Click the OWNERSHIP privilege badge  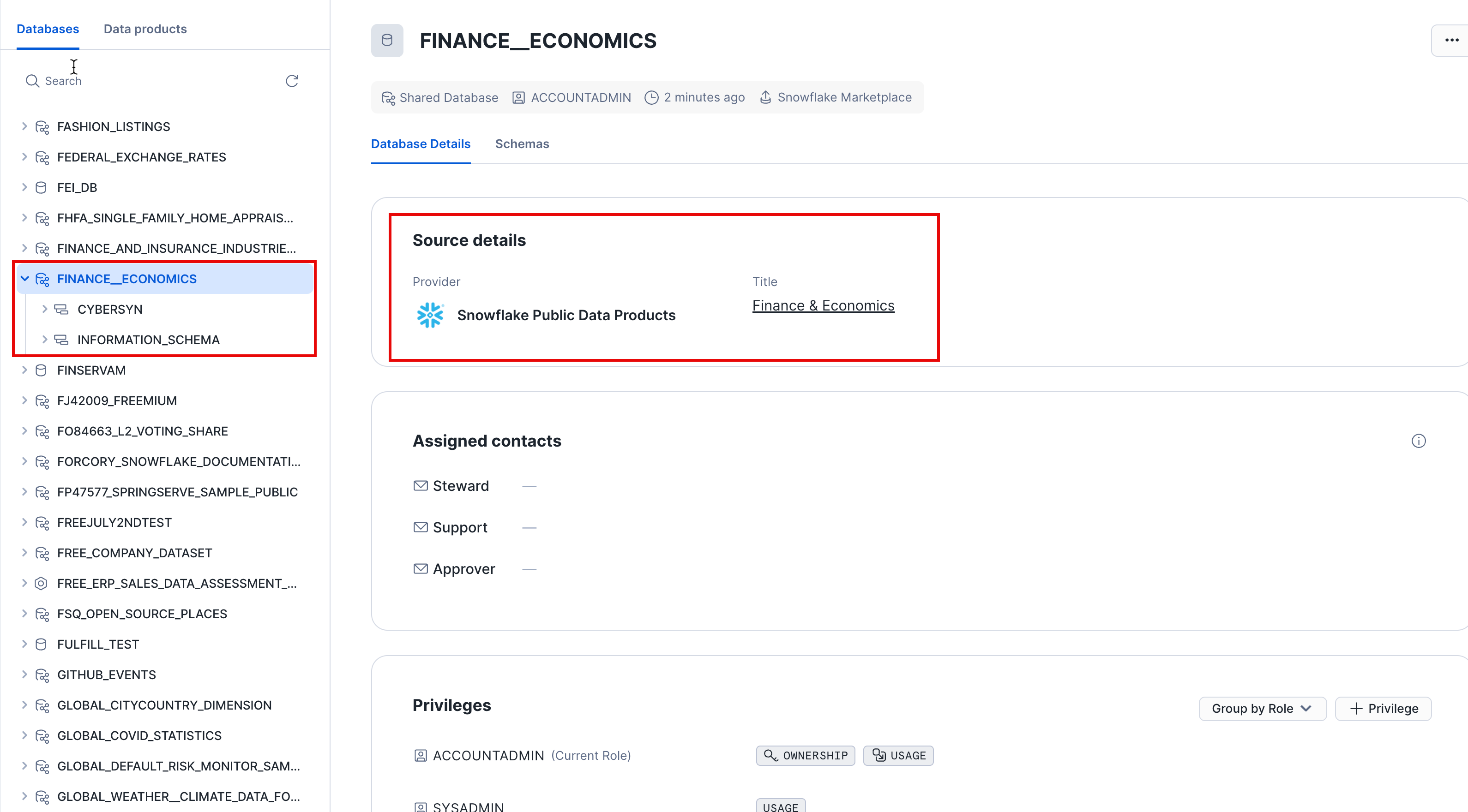click(806, 756)
